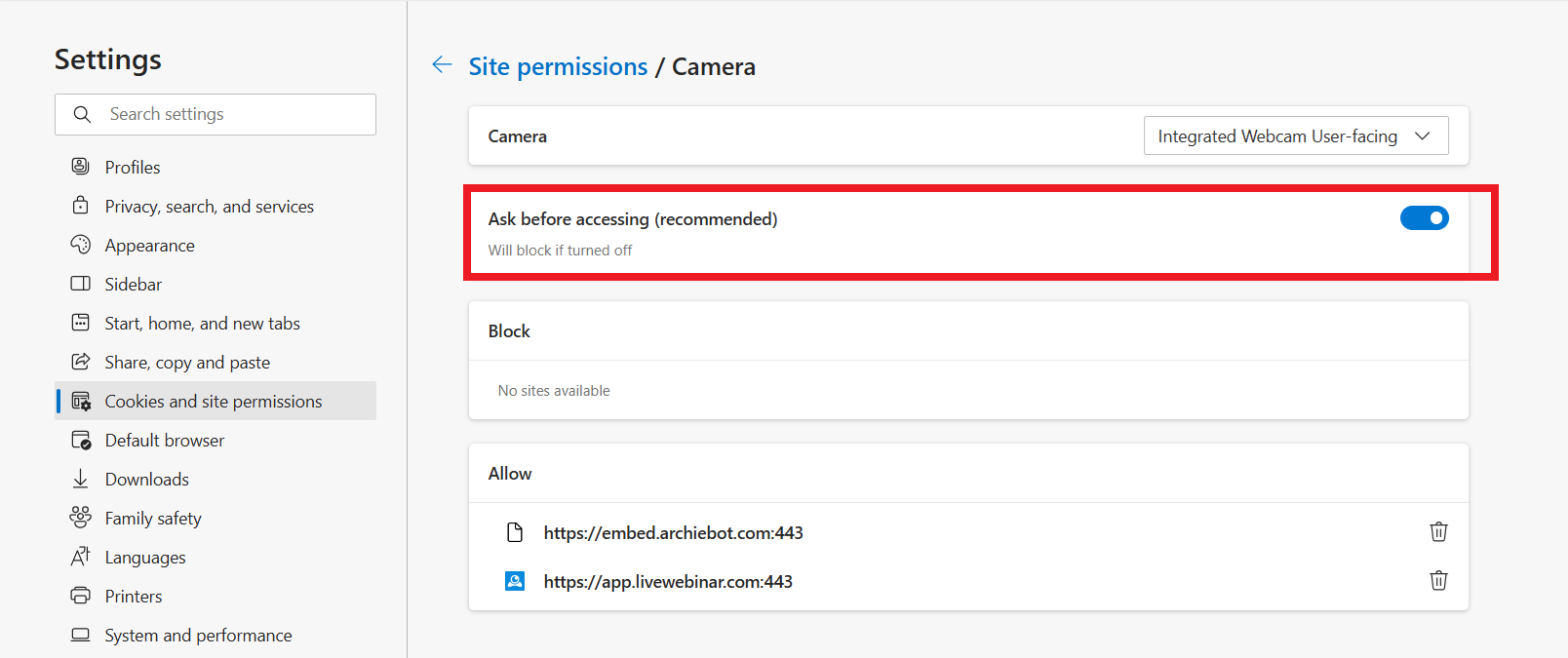
Task: Click the Downloads arrow icon
Action: tap(81, 479)
